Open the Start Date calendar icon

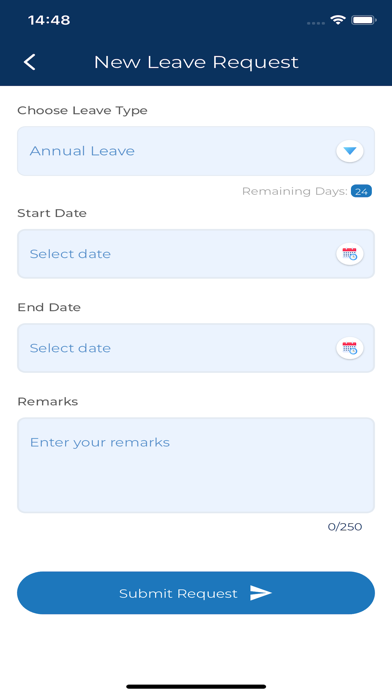350,254
